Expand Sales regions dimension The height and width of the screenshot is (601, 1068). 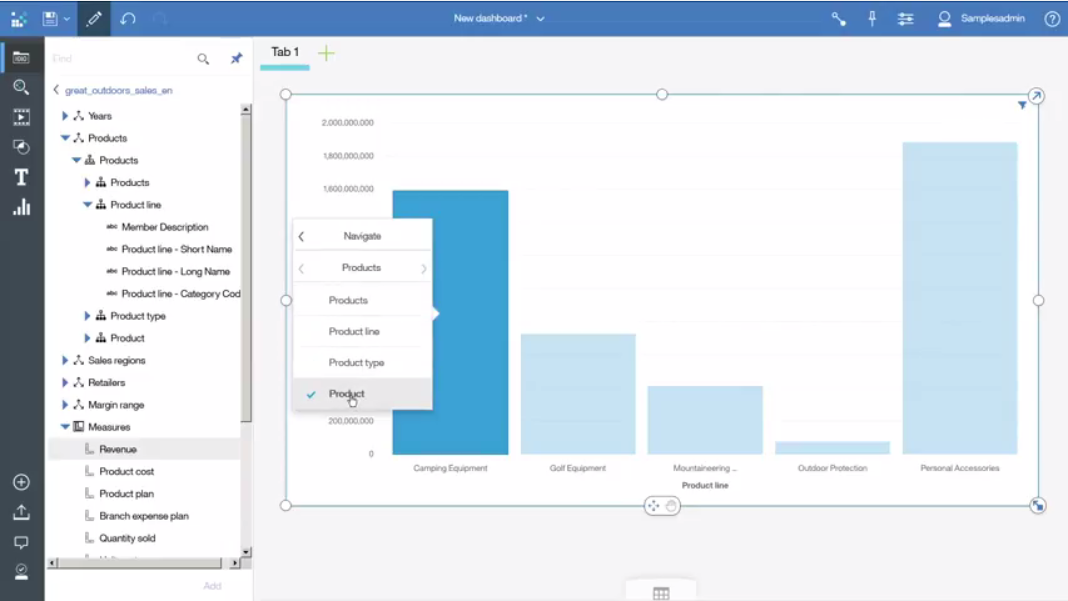65,360
